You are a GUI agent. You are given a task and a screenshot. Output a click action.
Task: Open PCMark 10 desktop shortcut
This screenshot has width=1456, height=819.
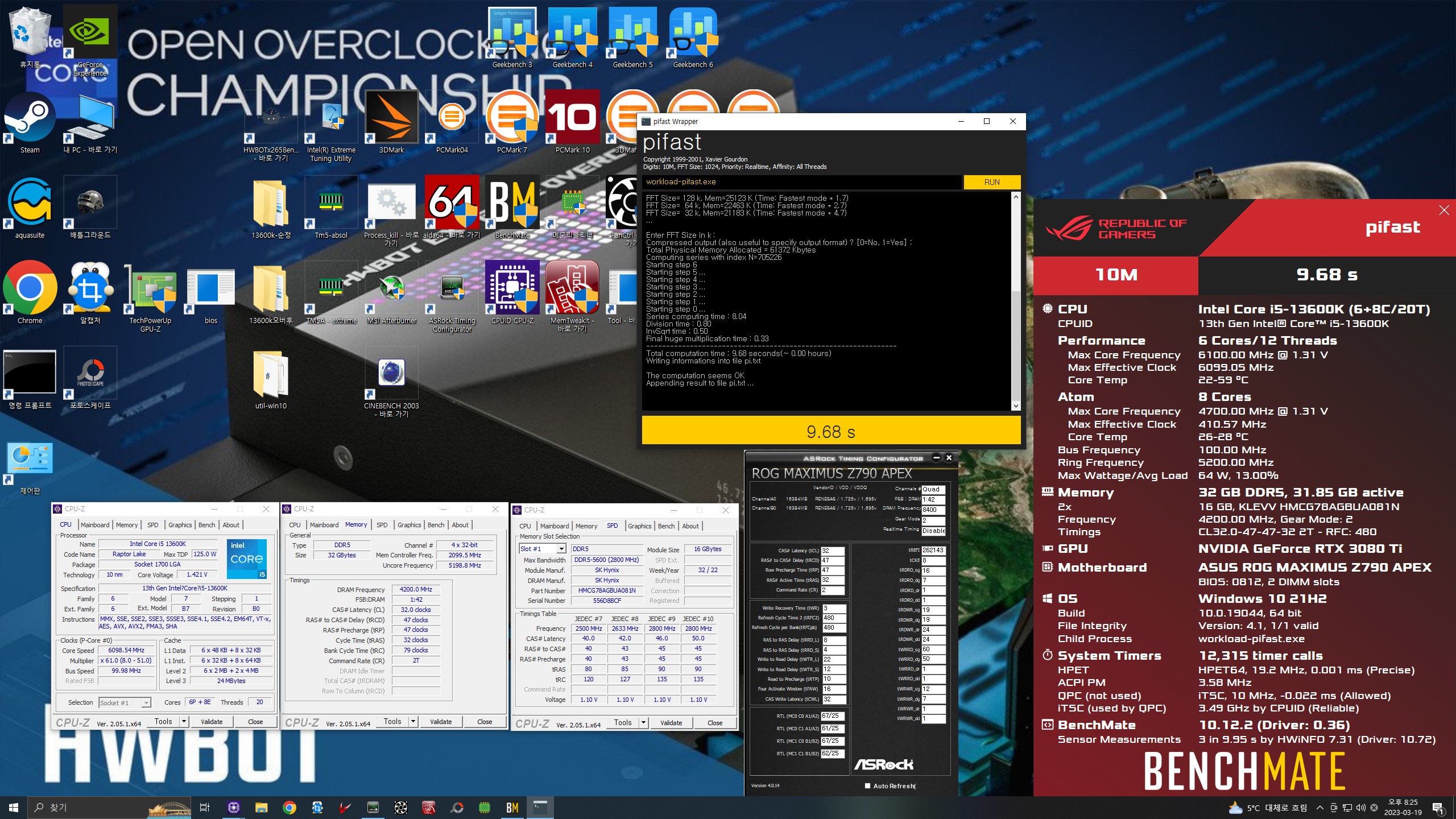click(x=572, y=122)
